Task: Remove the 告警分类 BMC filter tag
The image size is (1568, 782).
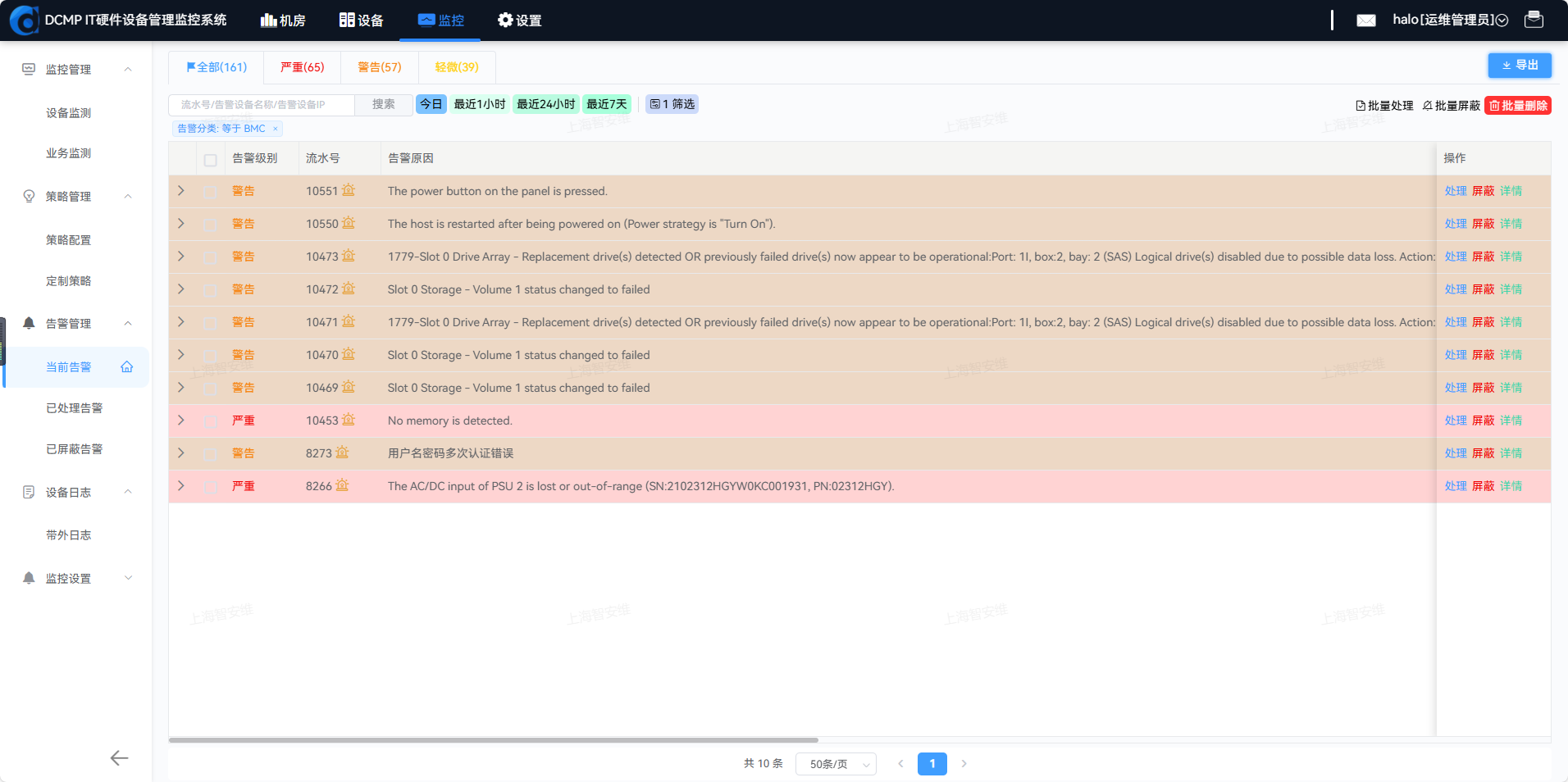Action: point(276,129)
